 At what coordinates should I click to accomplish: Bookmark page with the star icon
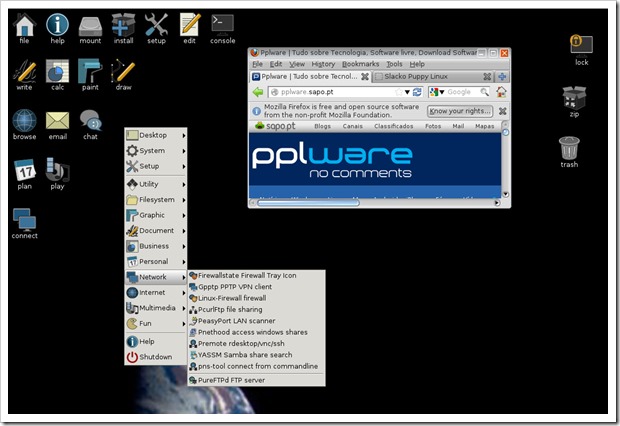pos(399,92)
